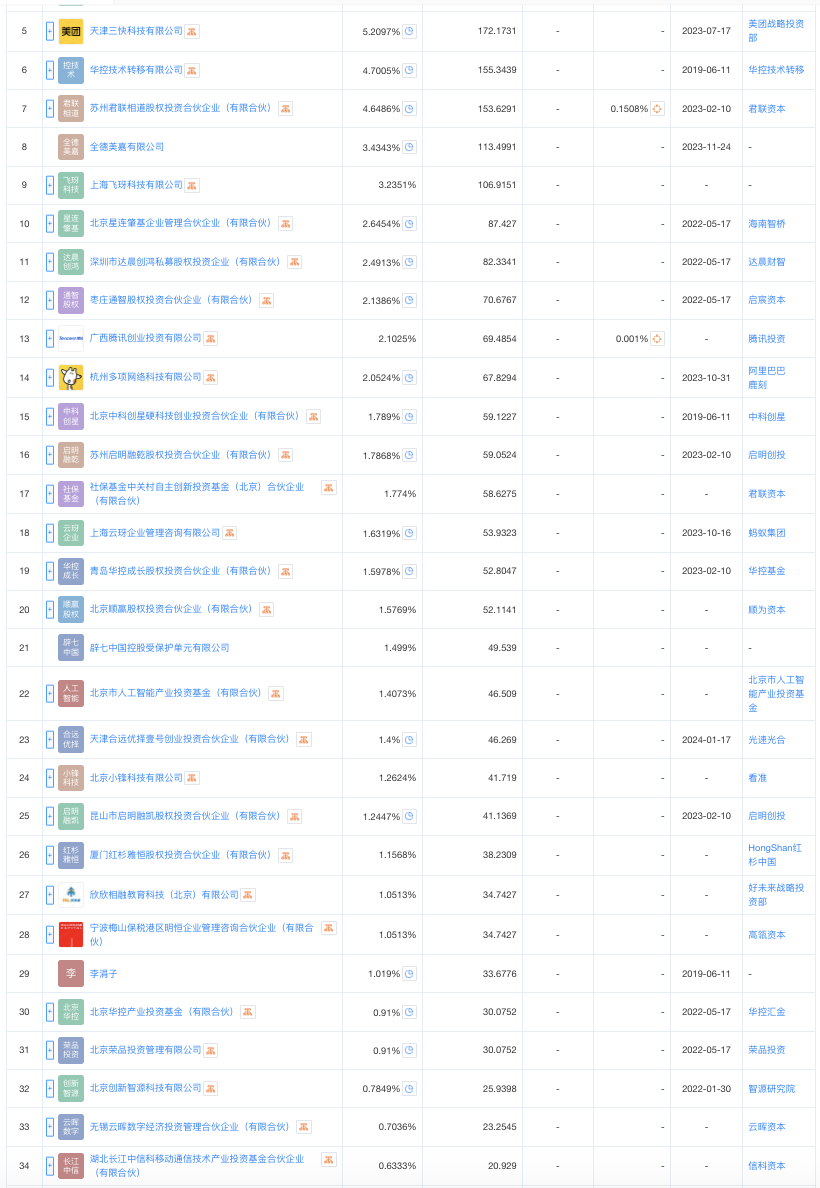Click history icon next to 4.6486% shareholding
This screenshot has width=820, height=1188.
408,108
